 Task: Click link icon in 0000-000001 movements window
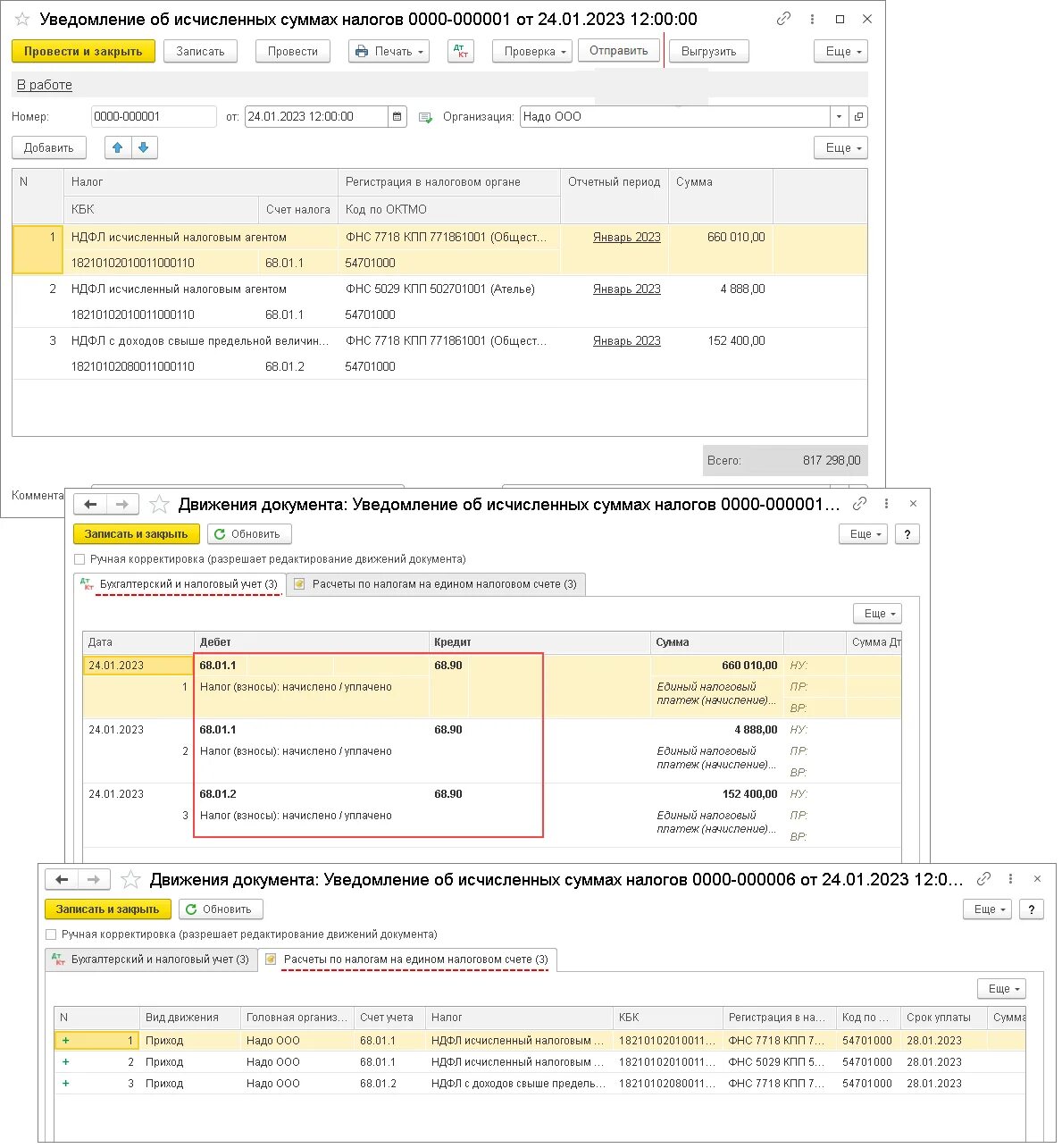tap(859, 504)
